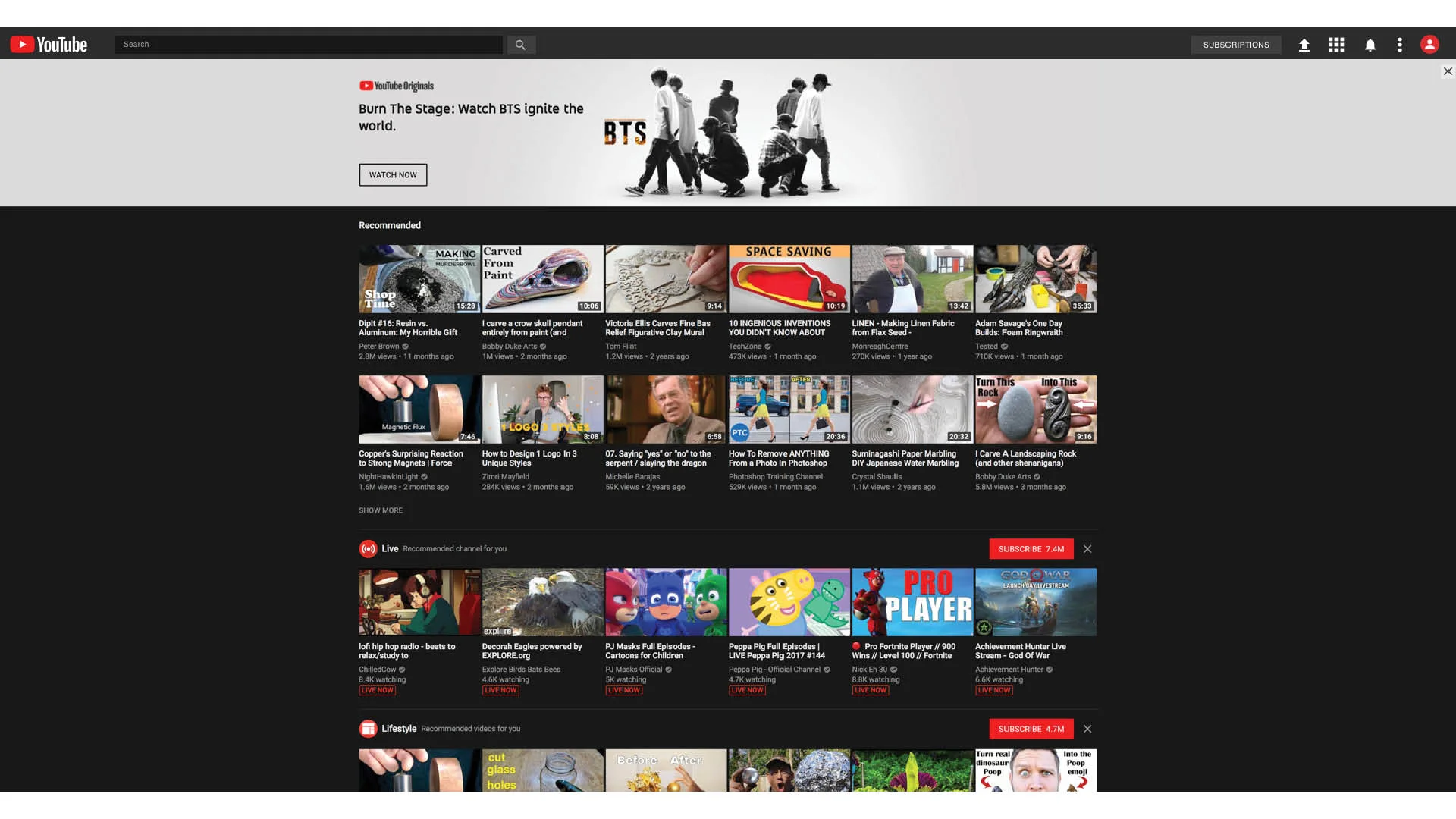Open the 'Saying yes or no to the serpent' thumbnail

pos(666,409)
